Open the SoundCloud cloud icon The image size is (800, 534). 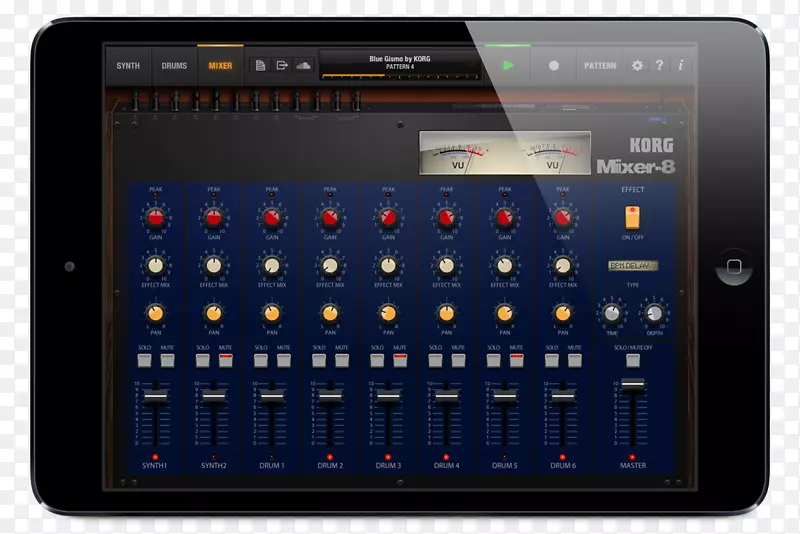coord(304,65)
